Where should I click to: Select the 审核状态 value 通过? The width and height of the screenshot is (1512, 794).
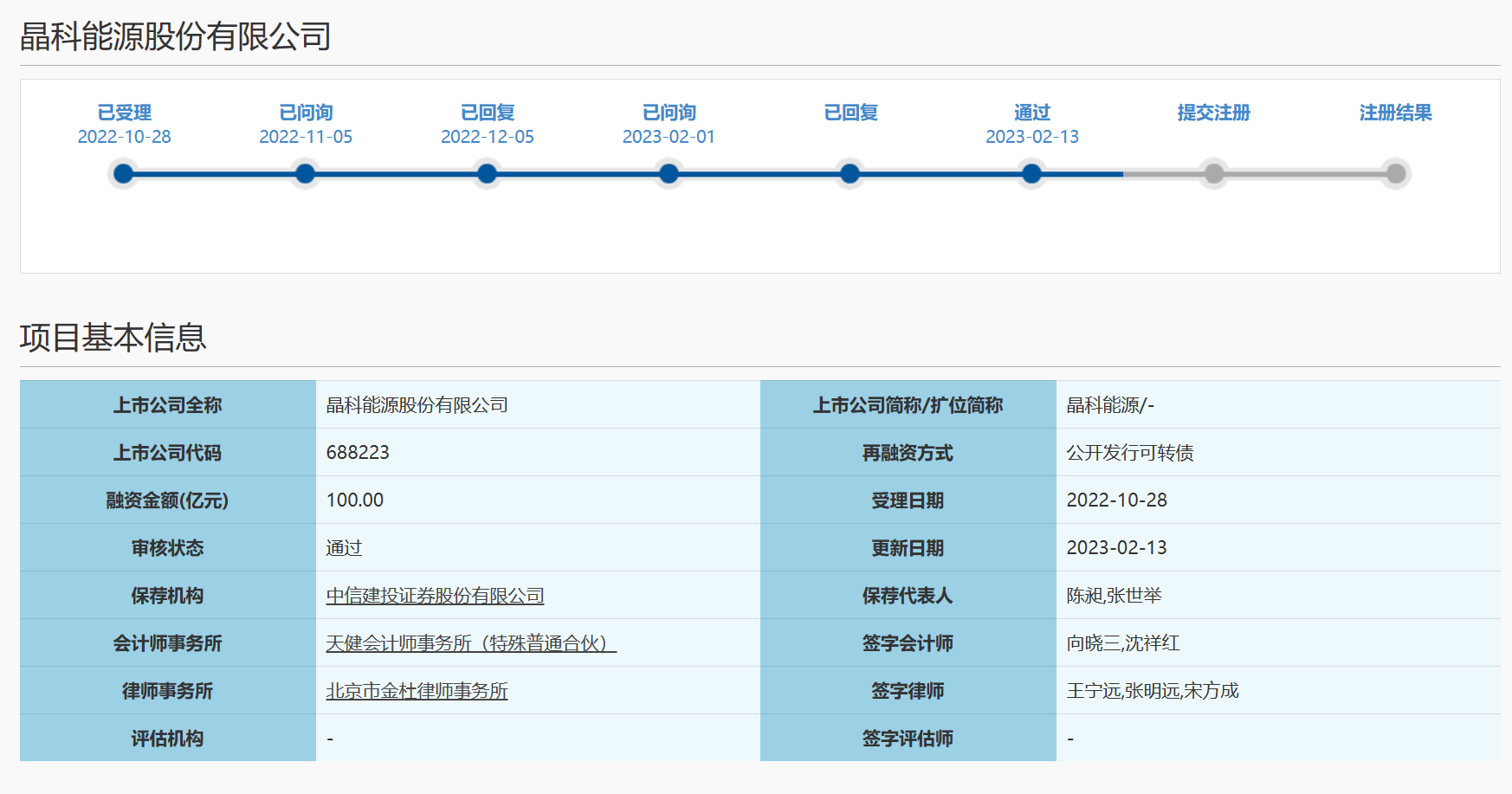pyautogui.click(x=344, y=548)
